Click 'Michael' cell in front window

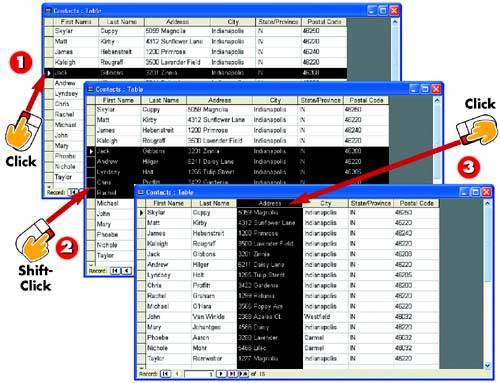[x=168, y=306]
